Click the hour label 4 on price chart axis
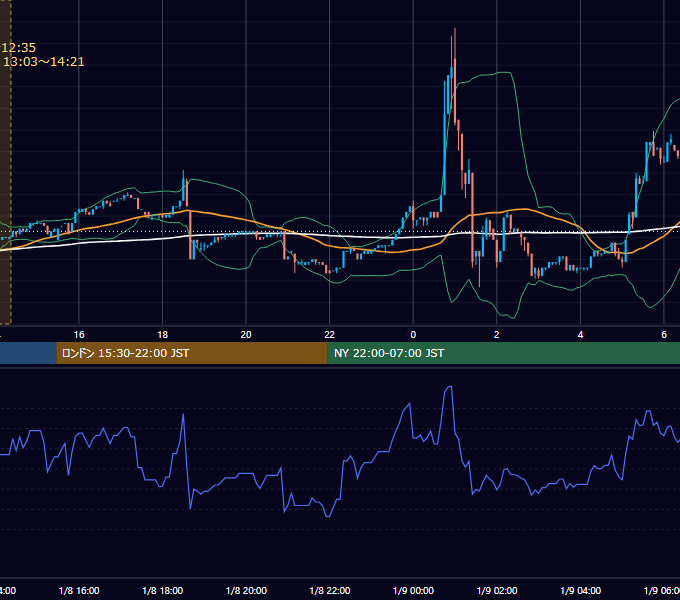680x600 pixels. click(580, 335)
